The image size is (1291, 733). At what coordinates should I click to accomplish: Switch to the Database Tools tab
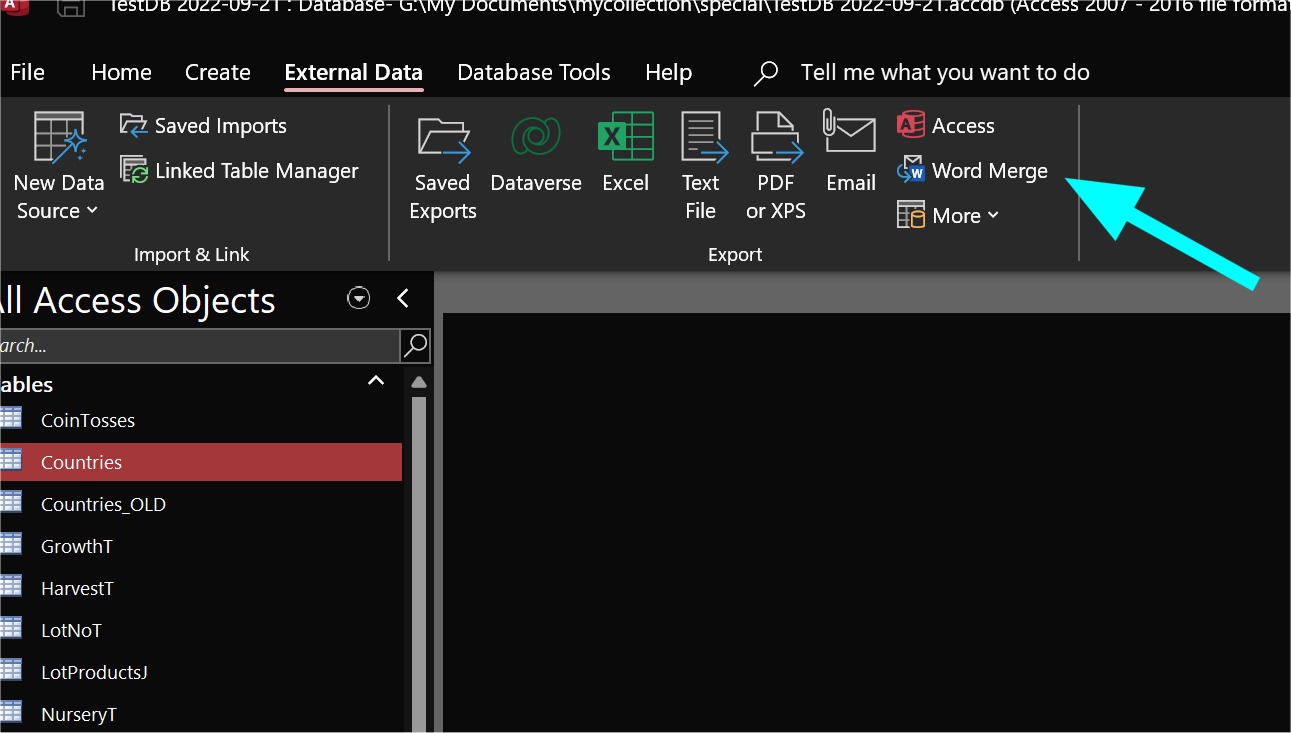point(534,73)
